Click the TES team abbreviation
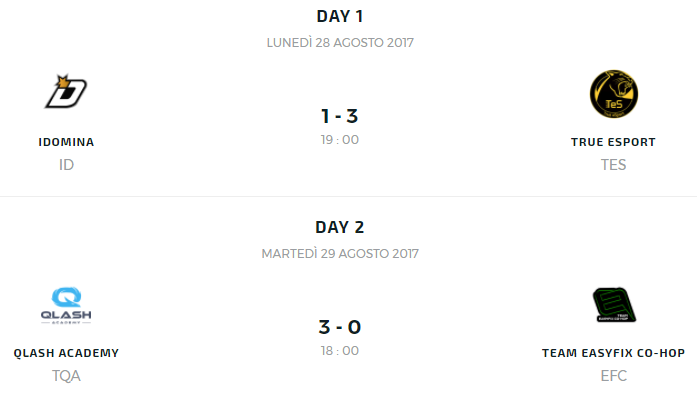 613,165
